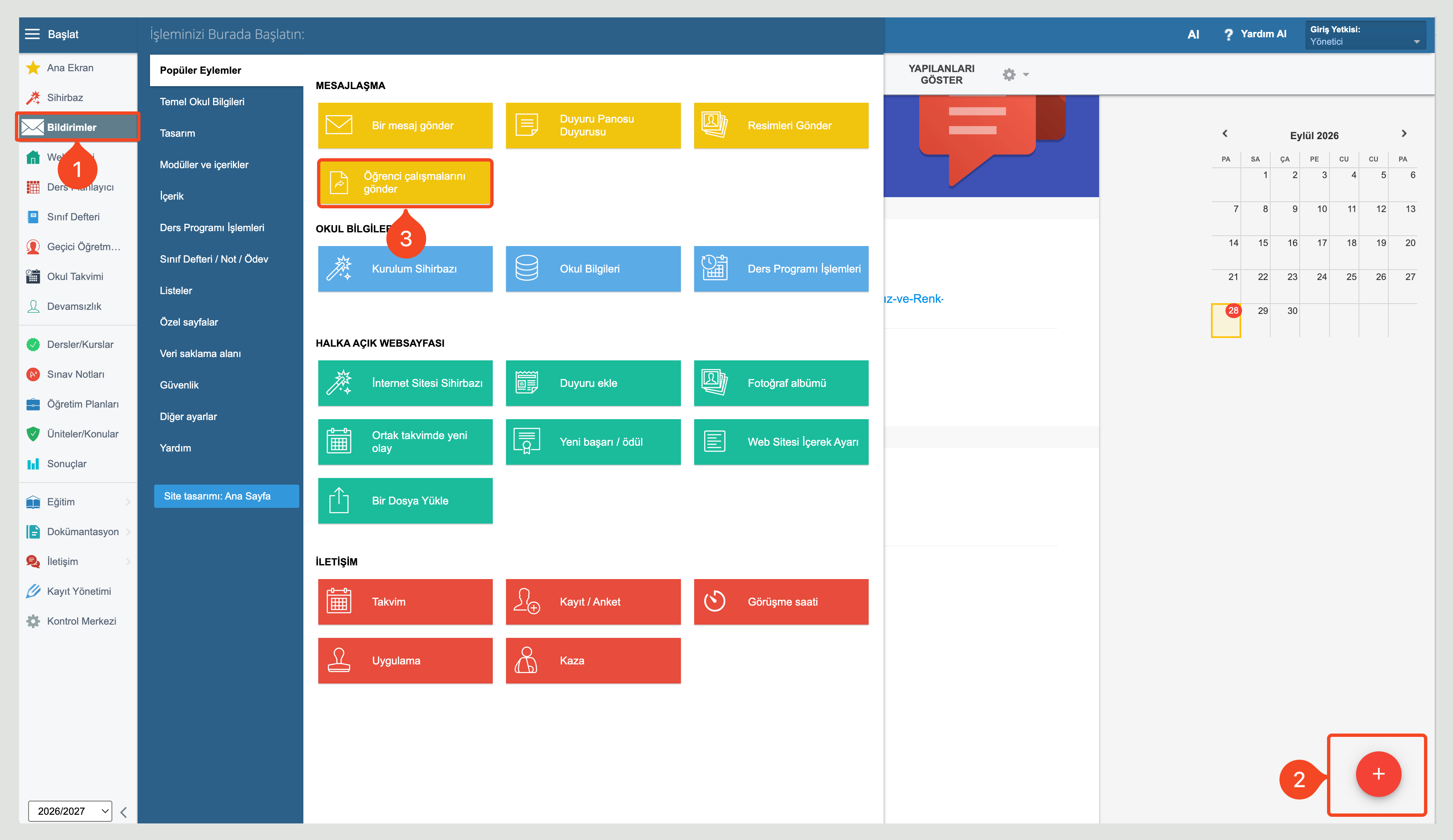Collapse the sidebar with left chevron

pyautogui.click(x=124, y=812)
